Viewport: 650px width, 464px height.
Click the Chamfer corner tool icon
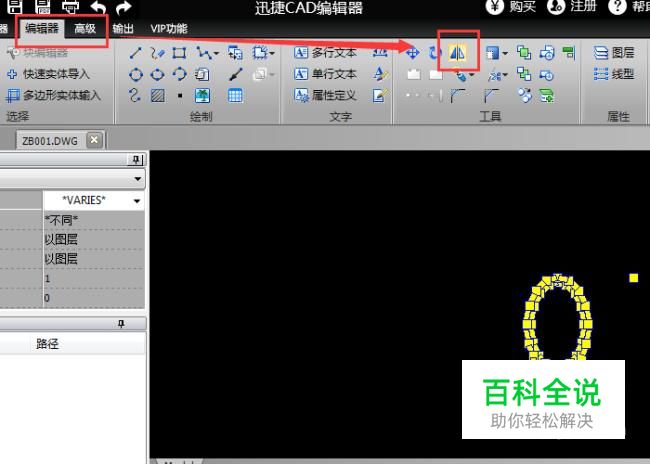tap(491, 96)
